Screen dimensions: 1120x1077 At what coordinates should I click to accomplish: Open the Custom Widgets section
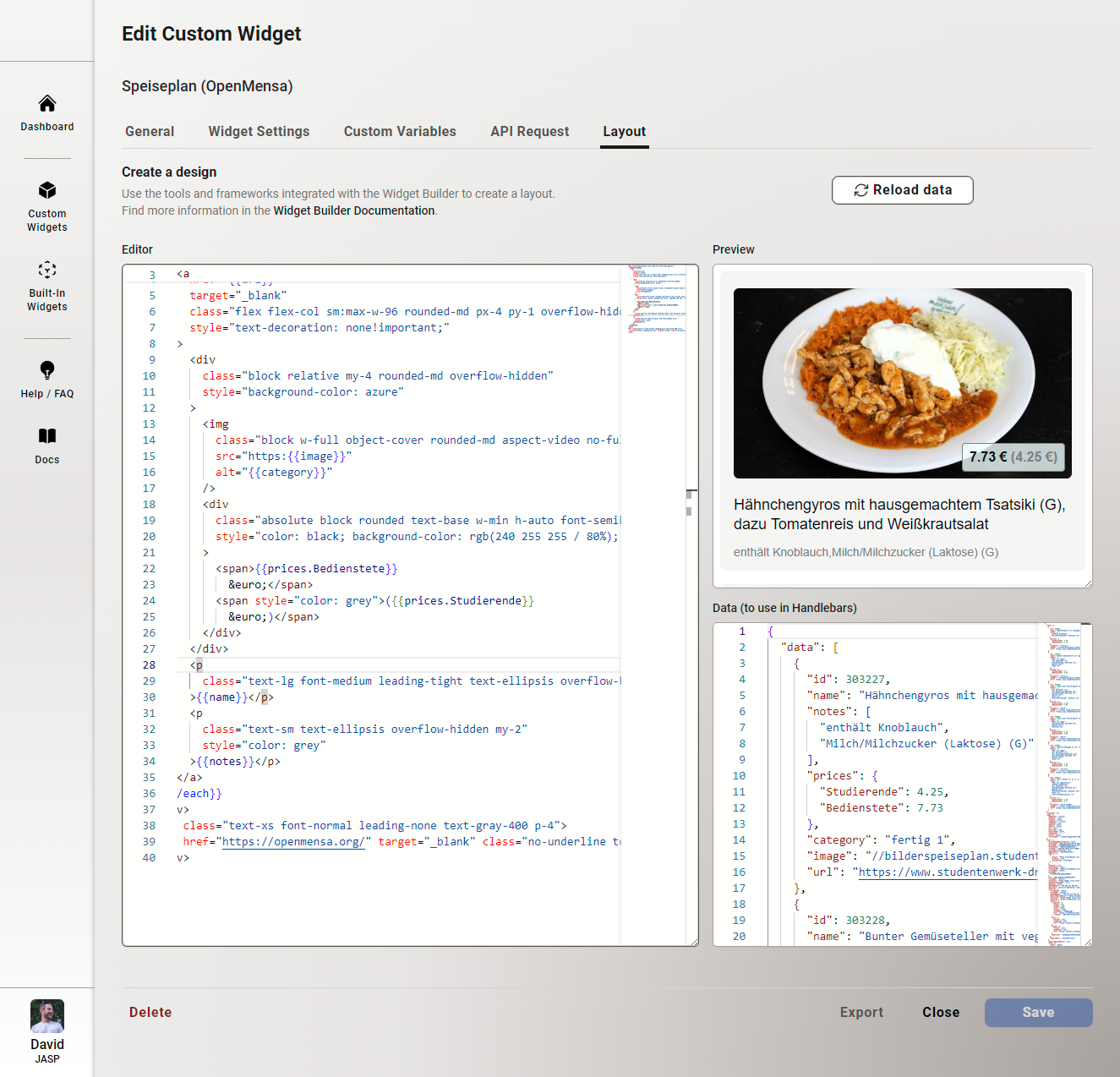pos(46,205)
